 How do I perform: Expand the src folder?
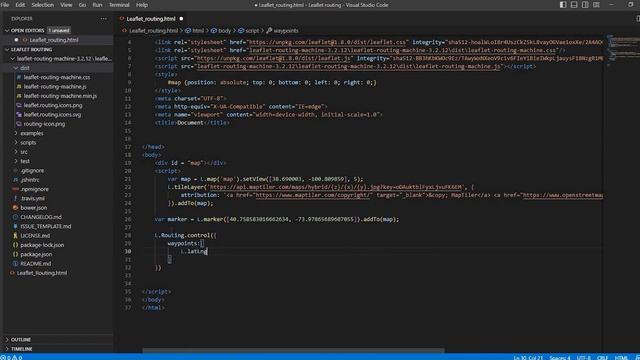coord(16,152)
